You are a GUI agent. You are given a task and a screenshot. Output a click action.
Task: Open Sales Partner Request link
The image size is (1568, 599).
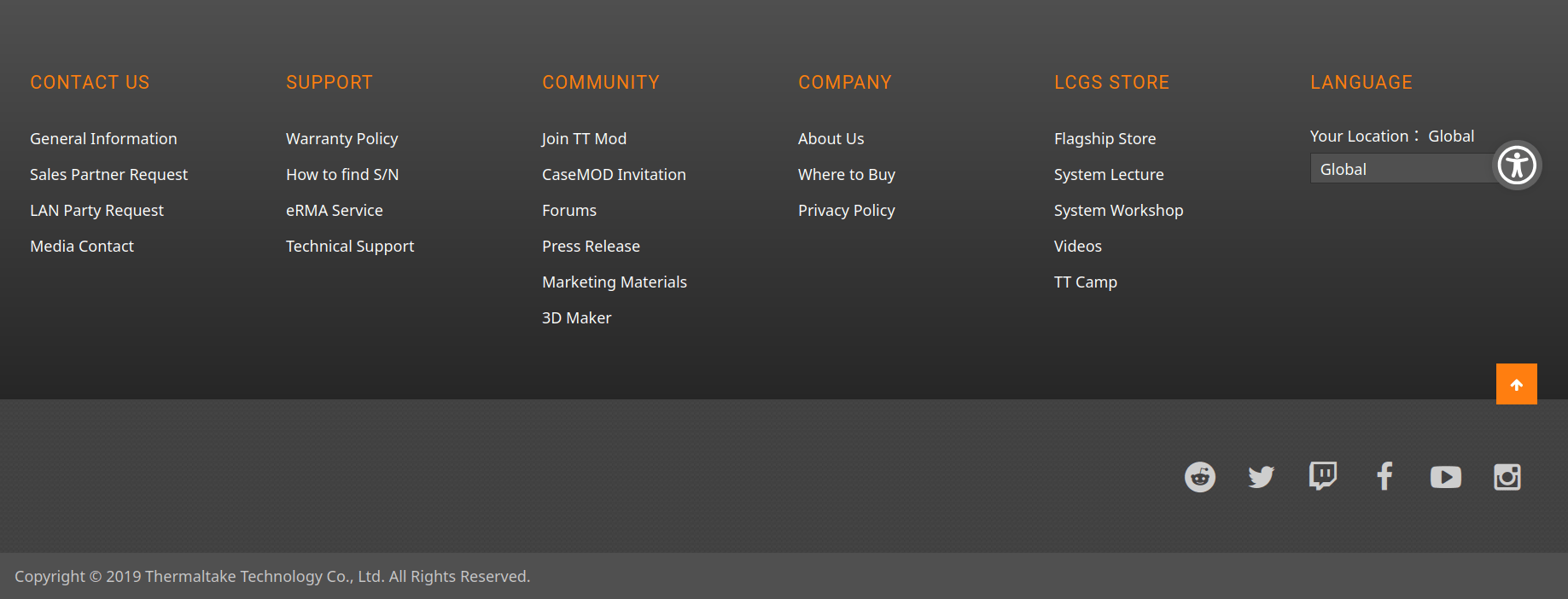[108, 174]
